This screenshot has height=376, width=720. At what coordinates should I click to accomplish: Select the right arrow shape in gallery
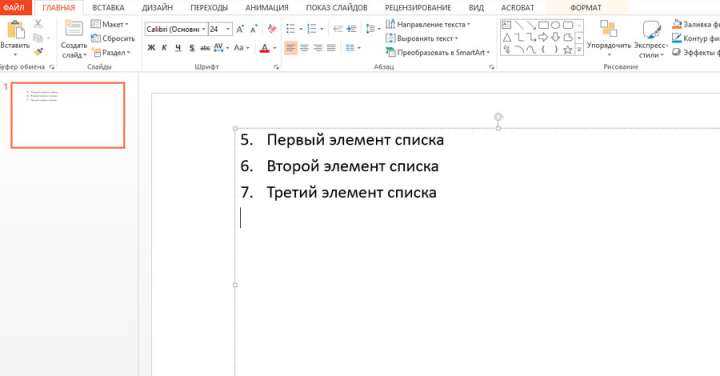tap(543, 37)
